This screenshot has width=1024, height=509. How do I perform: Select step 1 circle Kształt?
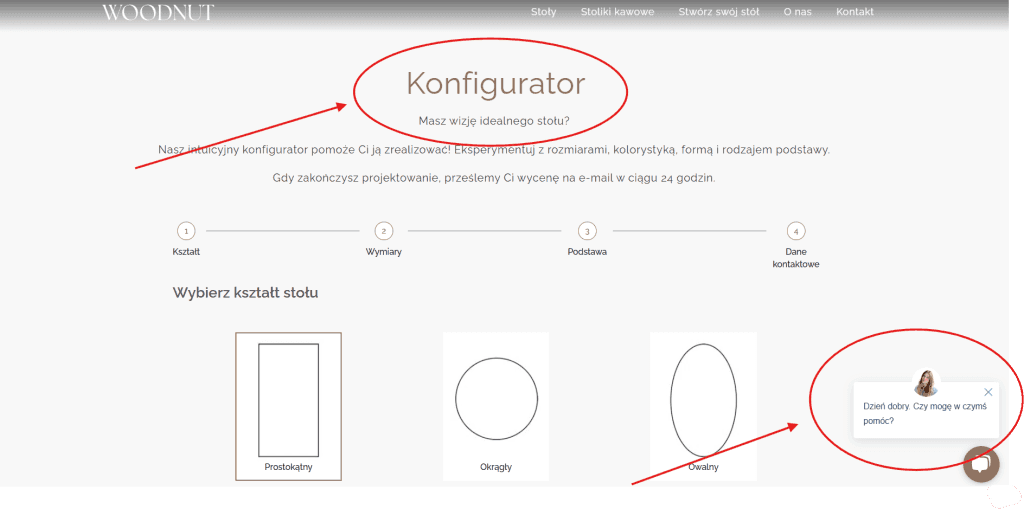point(186,231)
